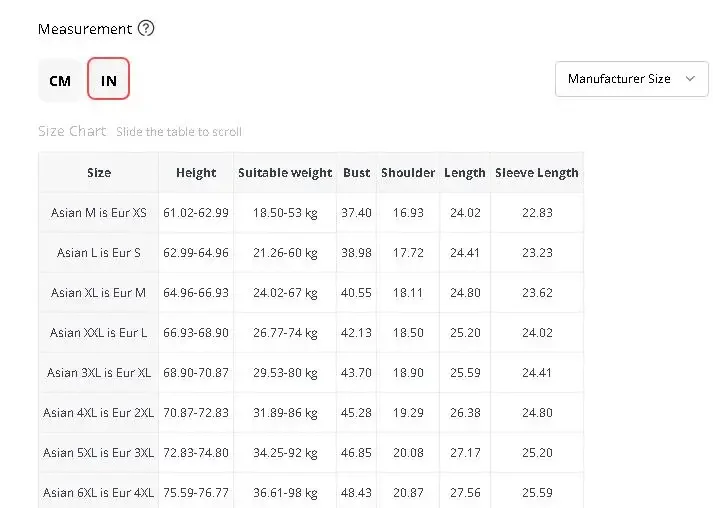The image size is (713, 508).
Task: Select the Asian XXL is Eur L row
Action: pos(311,333)
